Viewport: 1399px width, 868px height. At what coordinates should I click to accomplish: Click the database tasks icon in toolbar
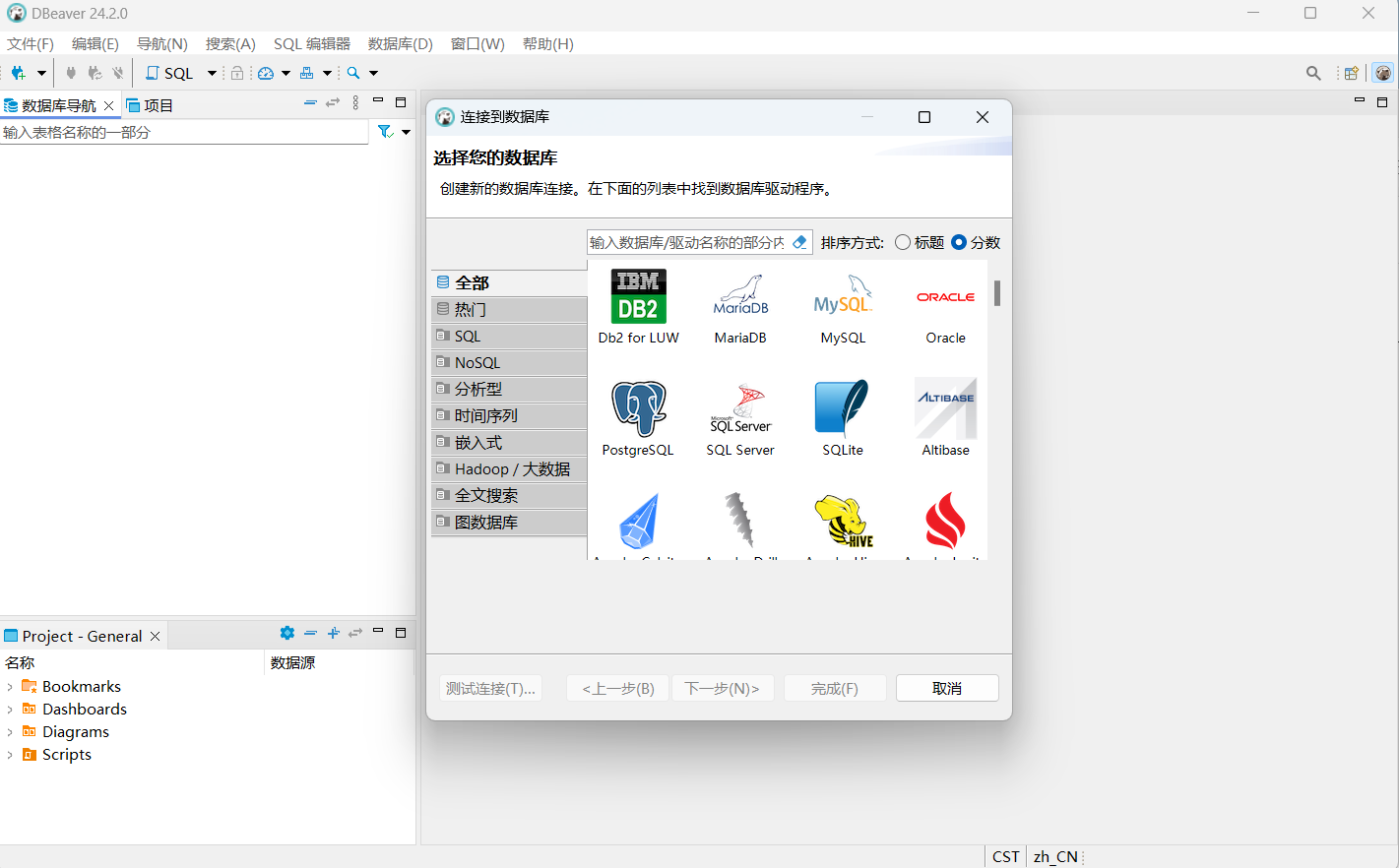[x=307, y=73]
